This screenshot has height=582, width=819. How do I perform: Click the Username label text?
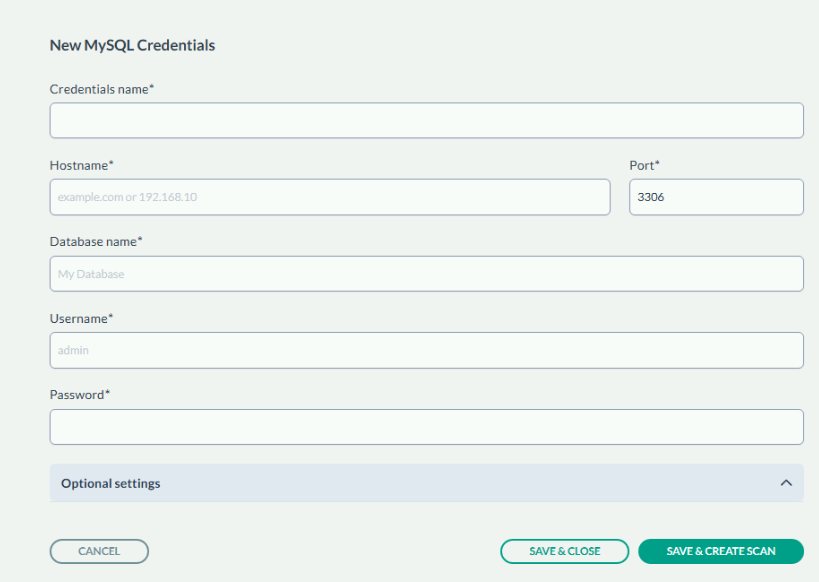click(81, 318)
